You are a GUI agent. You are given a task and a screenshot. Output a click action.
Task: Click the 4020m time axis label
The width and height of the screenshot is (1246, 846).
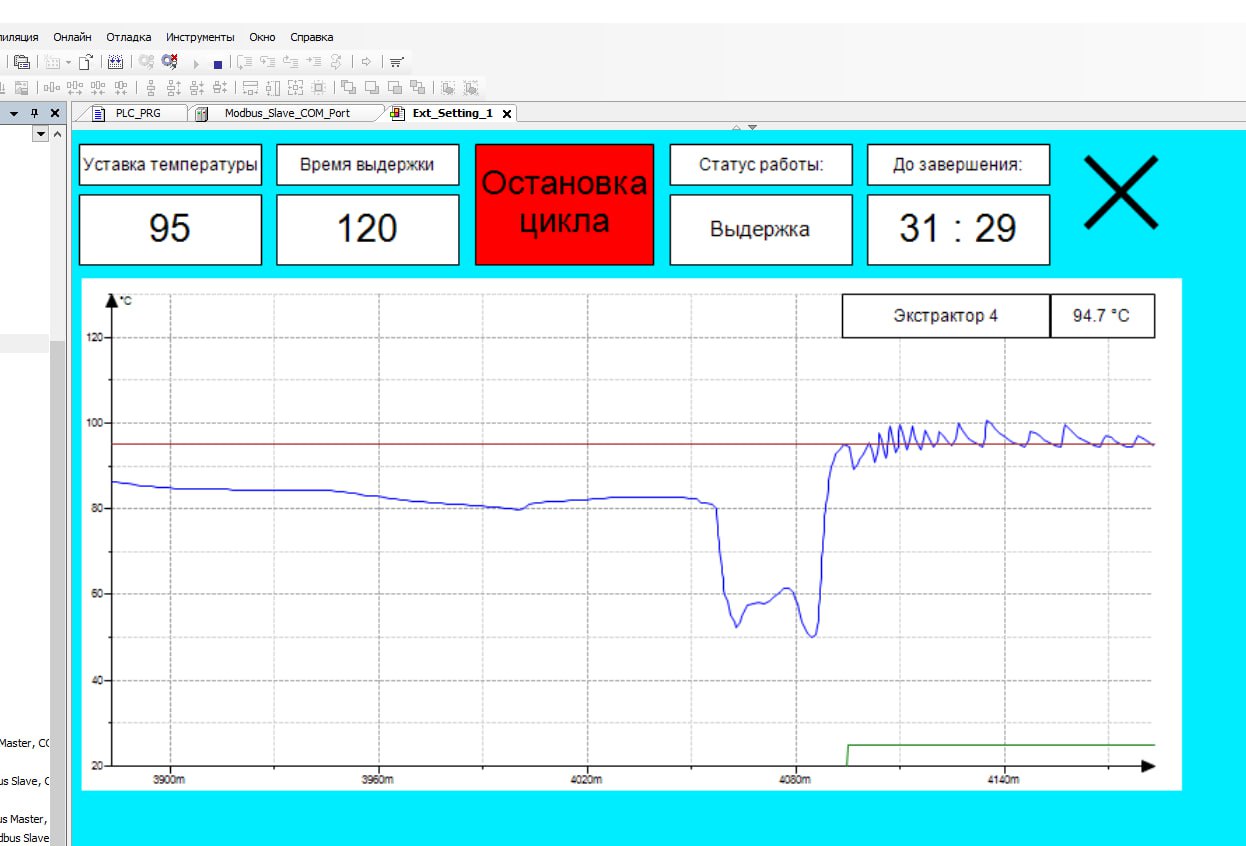click(x=586, y=779)
